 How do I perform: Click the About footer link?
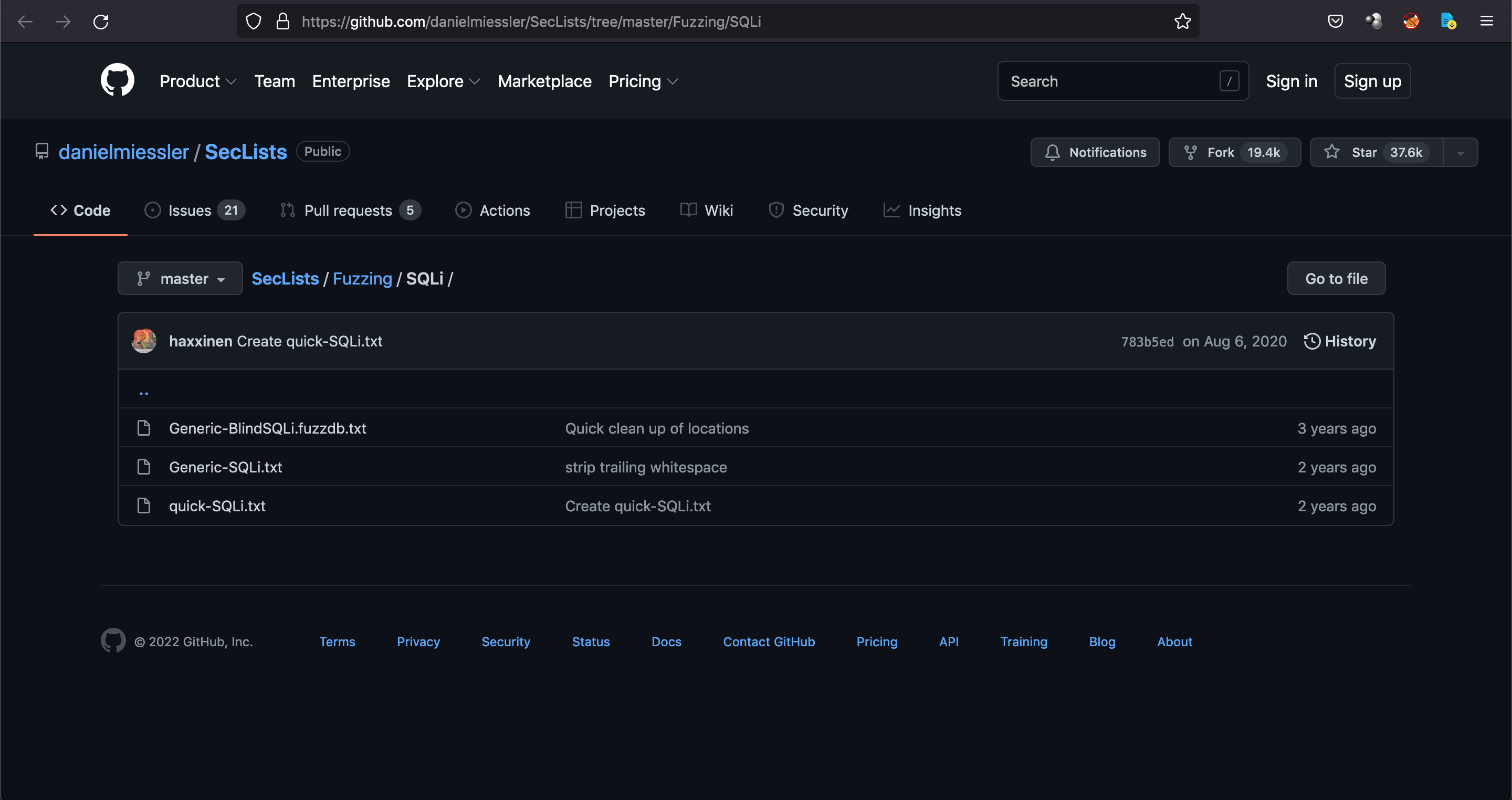(x=1174, y=641)
